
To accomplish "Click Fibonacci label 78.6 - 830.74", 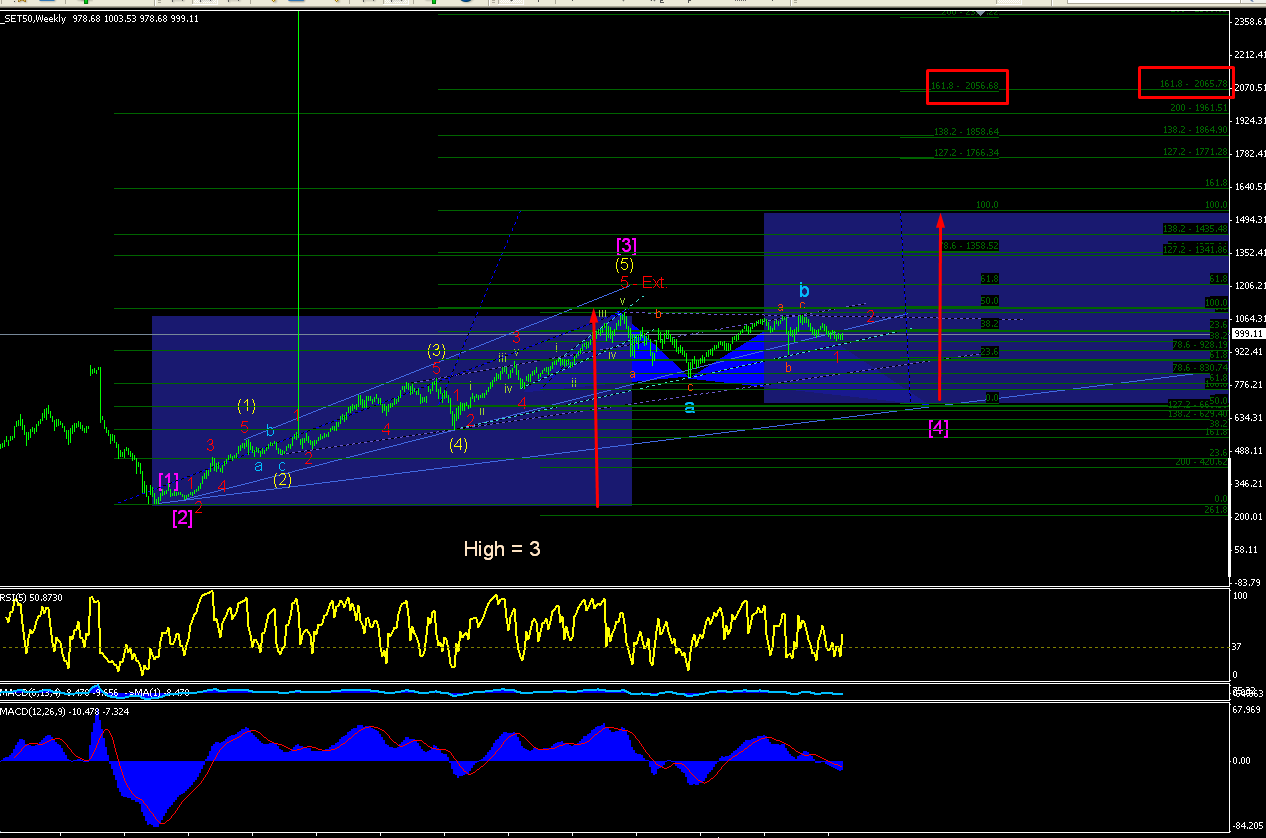I will (x=1199, y=368).
